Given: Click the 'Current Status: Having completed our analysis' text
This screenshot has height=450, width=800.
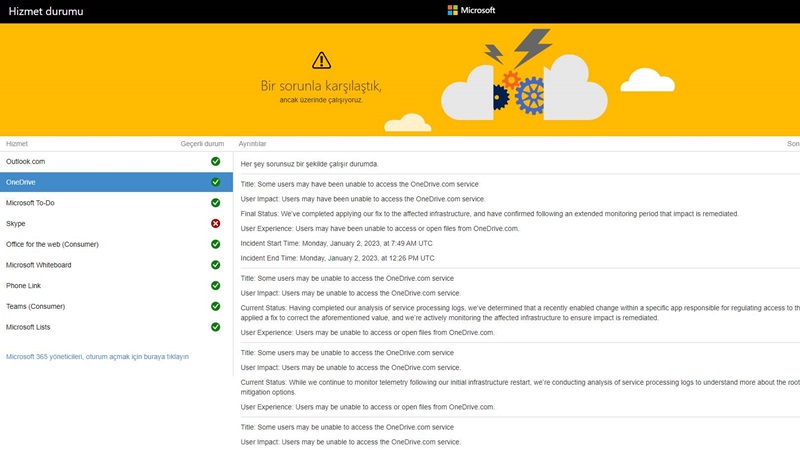Looking at the screenshot, I should tap(520, 313).
